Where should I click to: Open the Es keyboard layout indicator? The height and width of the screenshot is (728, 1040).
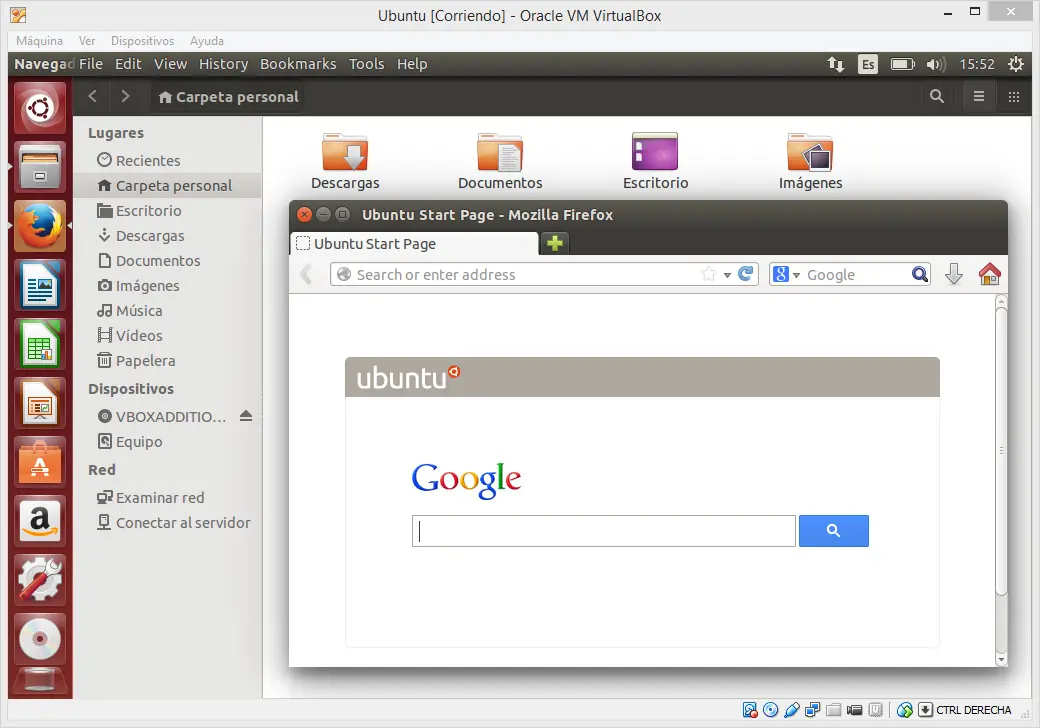point(868,64)
